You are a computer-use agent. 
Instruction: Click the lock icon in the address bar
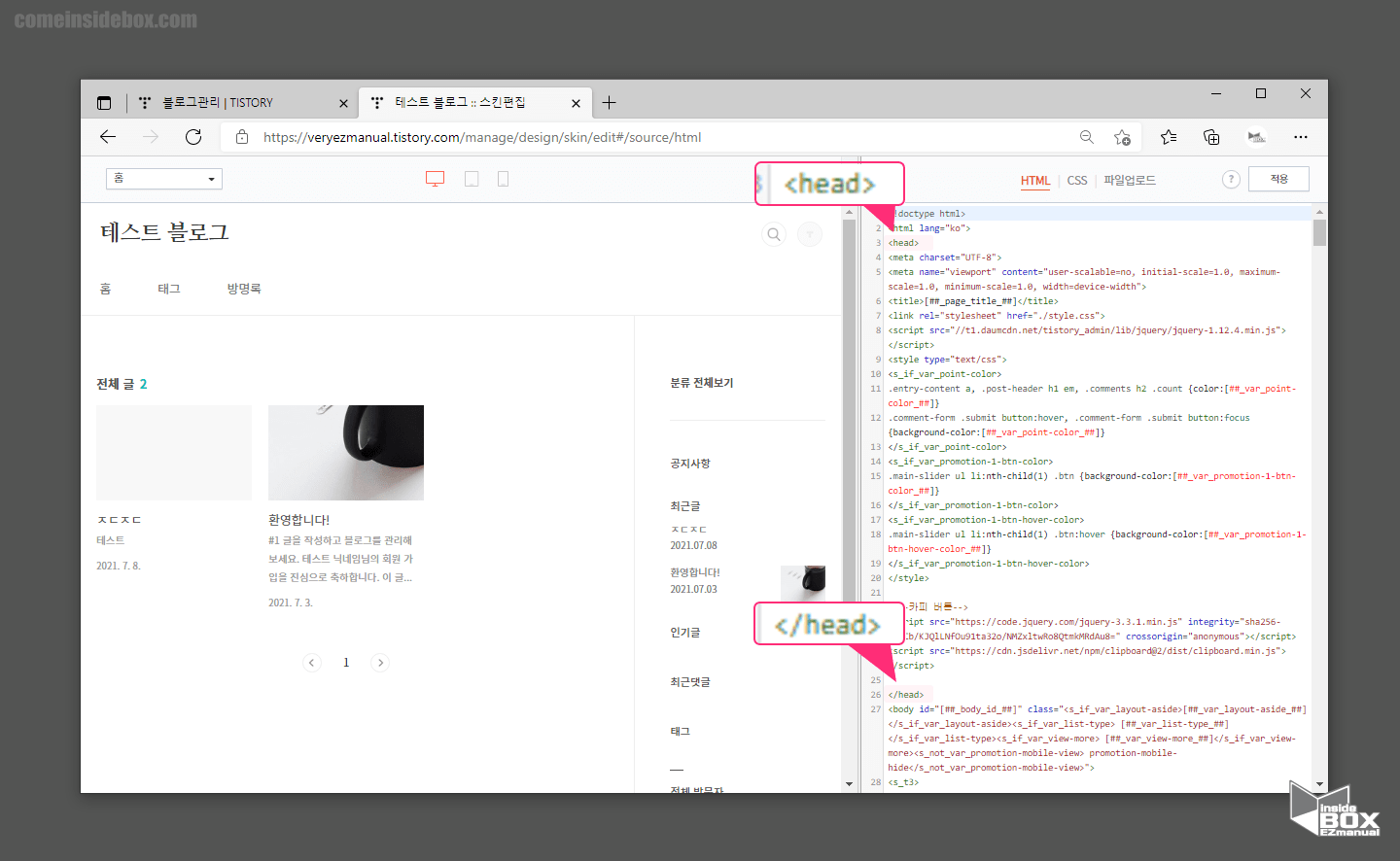[242, 137]
